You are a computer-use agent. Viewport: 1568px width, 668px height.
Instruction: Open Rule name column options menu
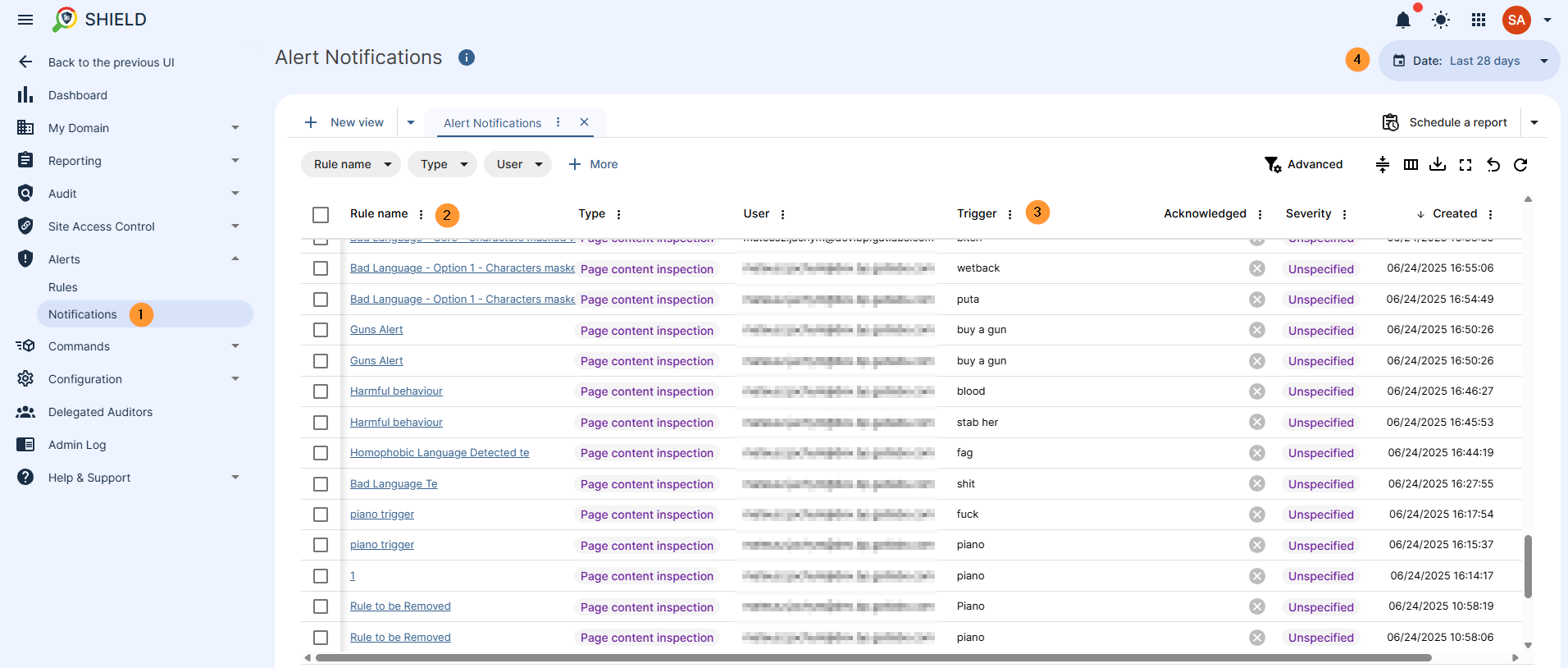pos(422,214)
